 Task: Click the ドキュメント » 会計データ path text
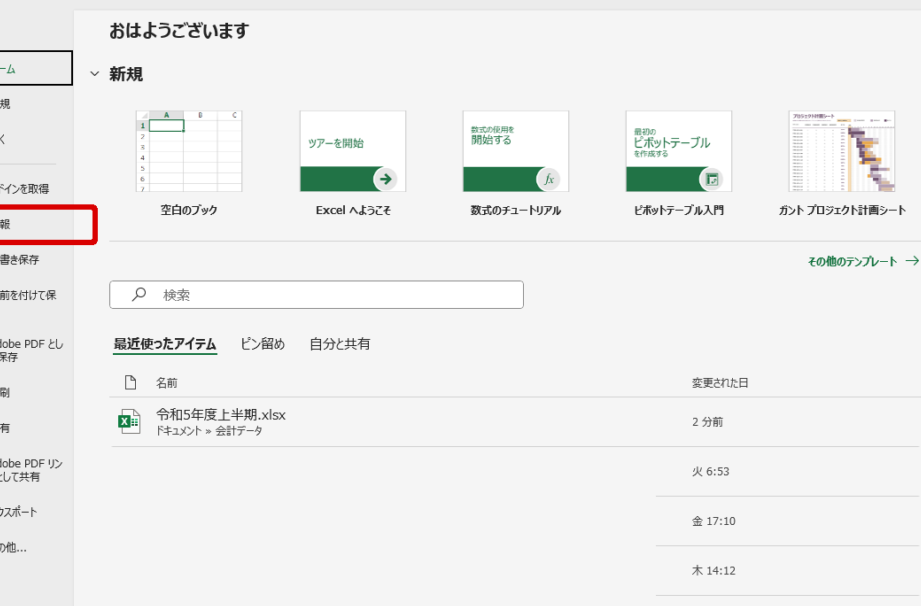pyautogui.click(x=209, y=431)
